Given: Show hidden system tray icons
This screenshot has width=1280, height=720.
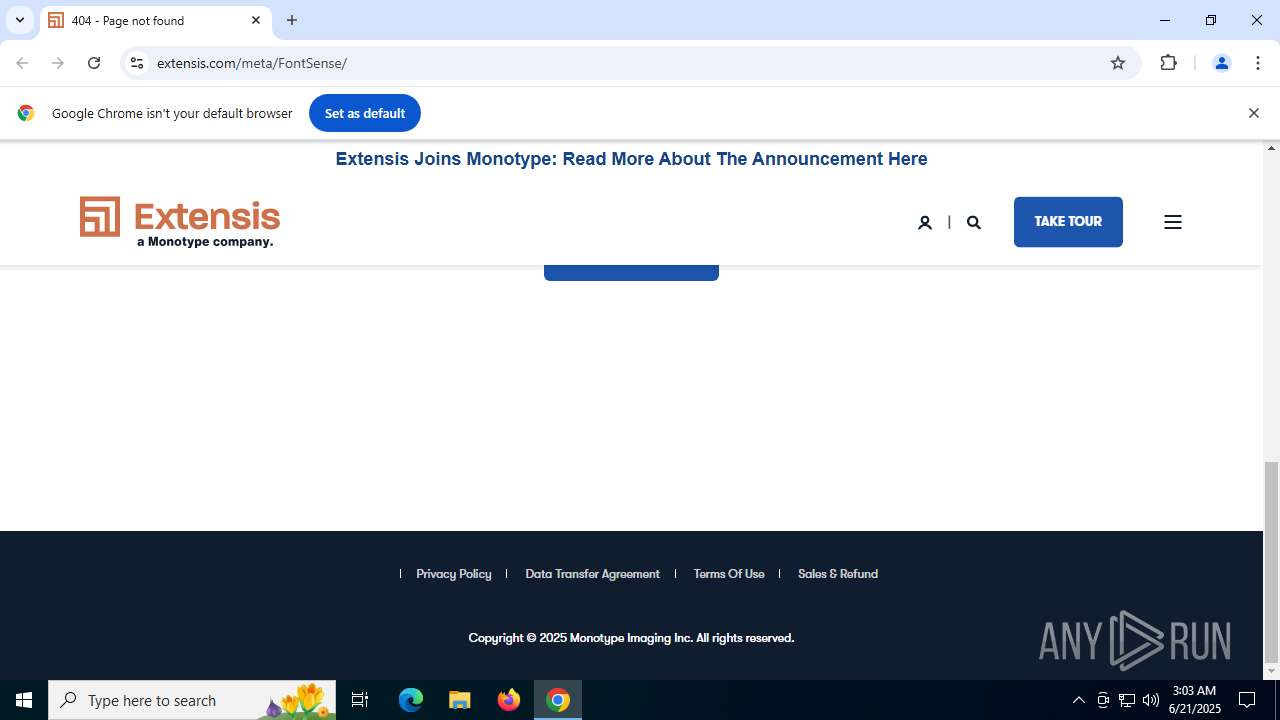Looking at the screenshot, I should click(1078, 700).
